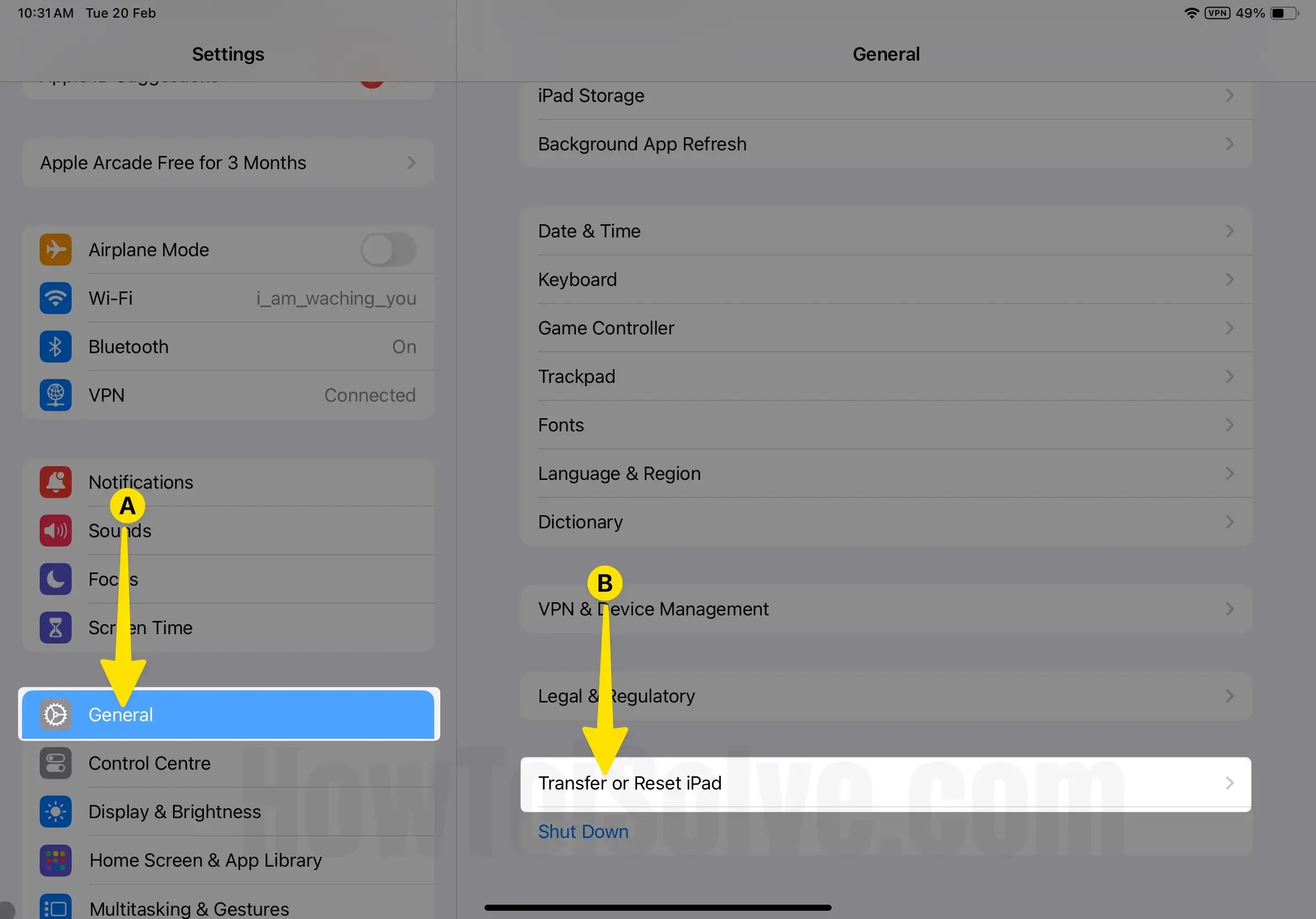Click the Screen Time hourglass icon
Image resolution: width=1316 pixels, height=919 pixels.
55,628
